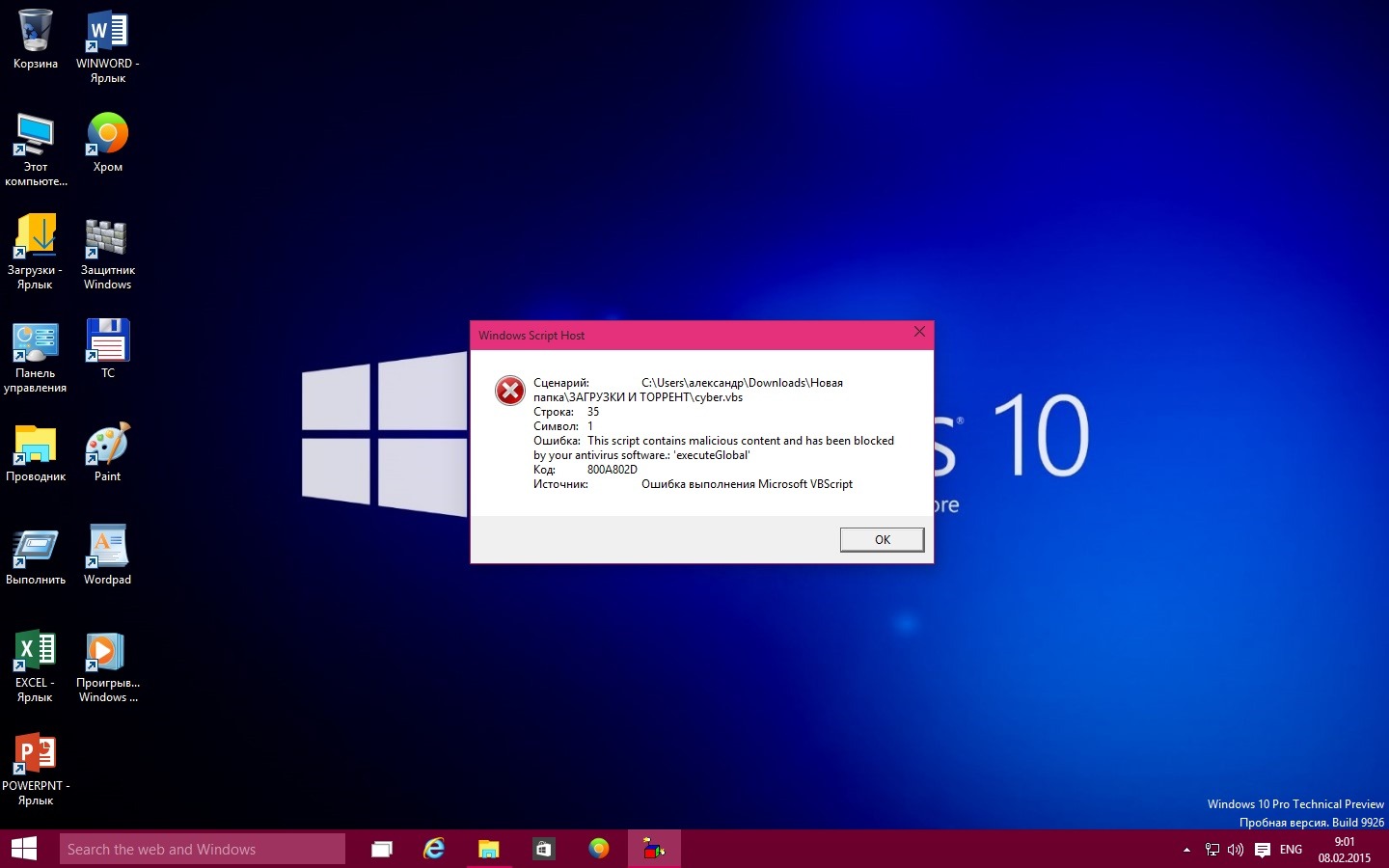Image resolution: width=1389 pixels, height=868 pixels.
Task: Open the POWERPNT shortcut icon
Action: [36, 753]
